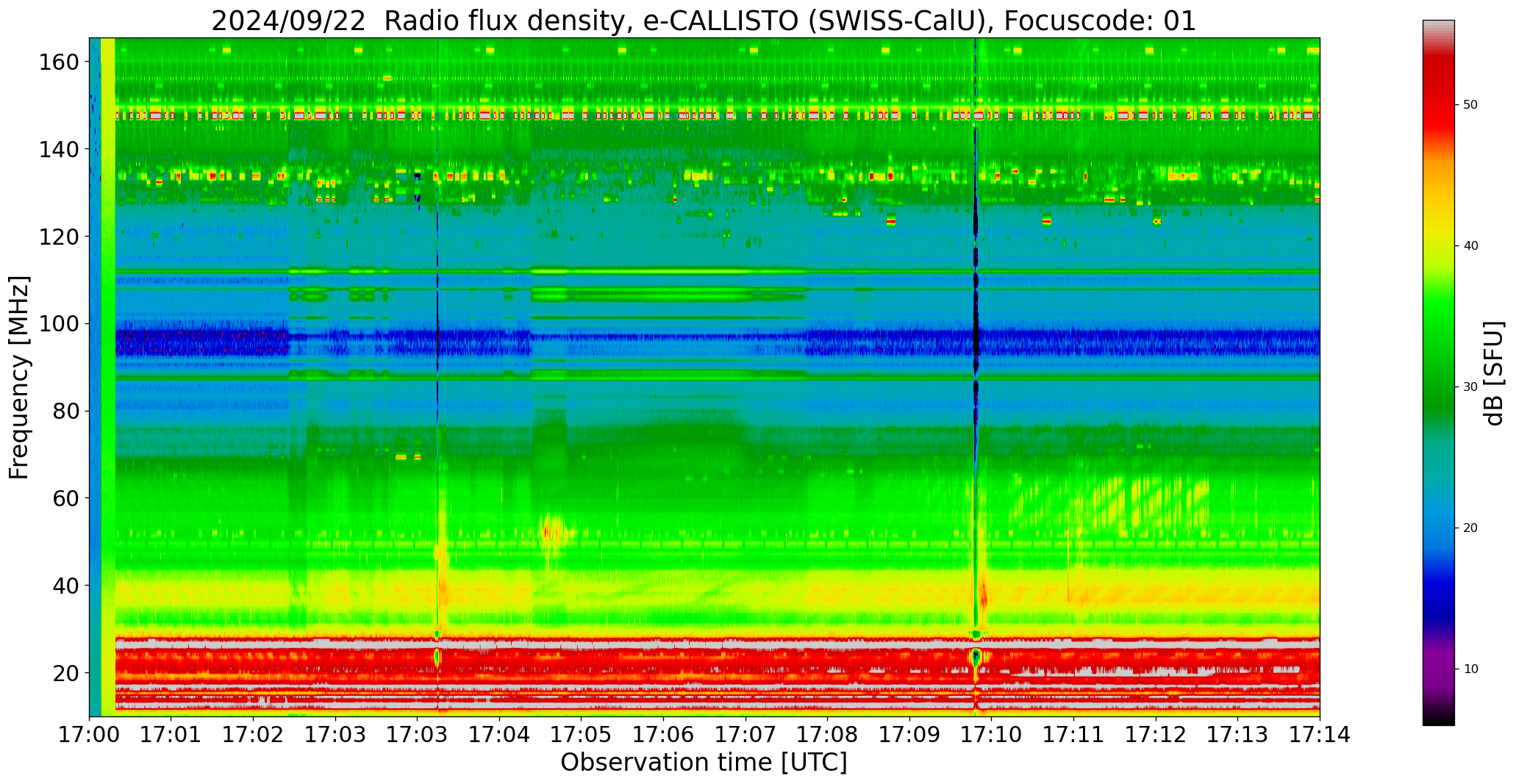
Task: Click the 60 MHz frequency tick label
Action: (65, 498)
